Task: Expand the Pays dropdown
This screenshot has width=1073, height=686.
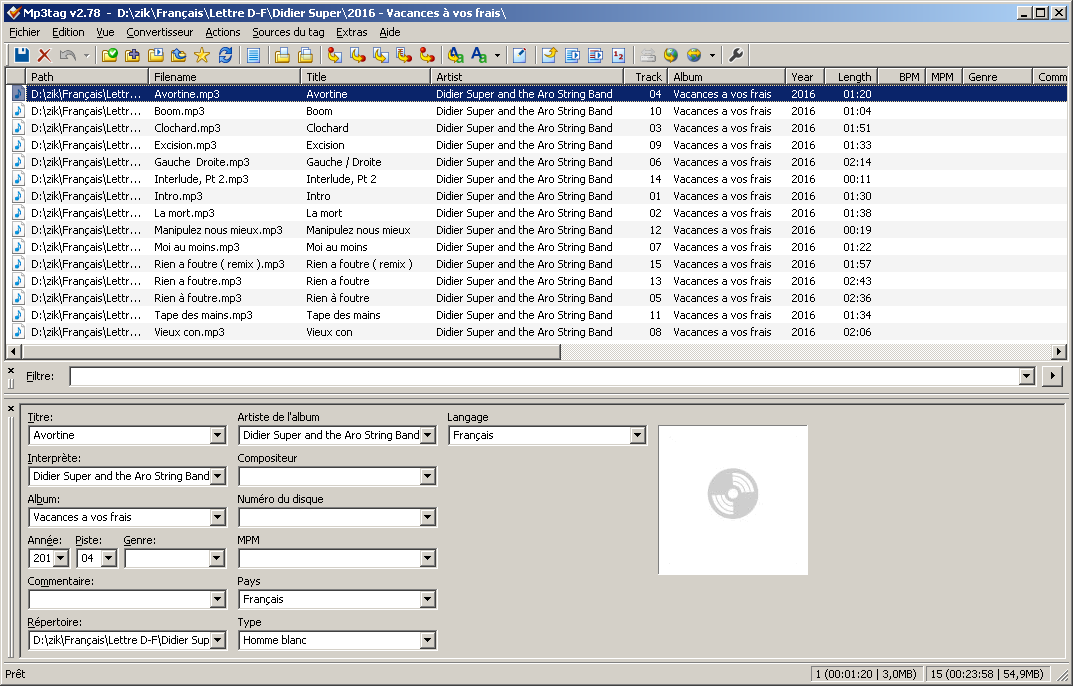Action: tap(428, 600)
